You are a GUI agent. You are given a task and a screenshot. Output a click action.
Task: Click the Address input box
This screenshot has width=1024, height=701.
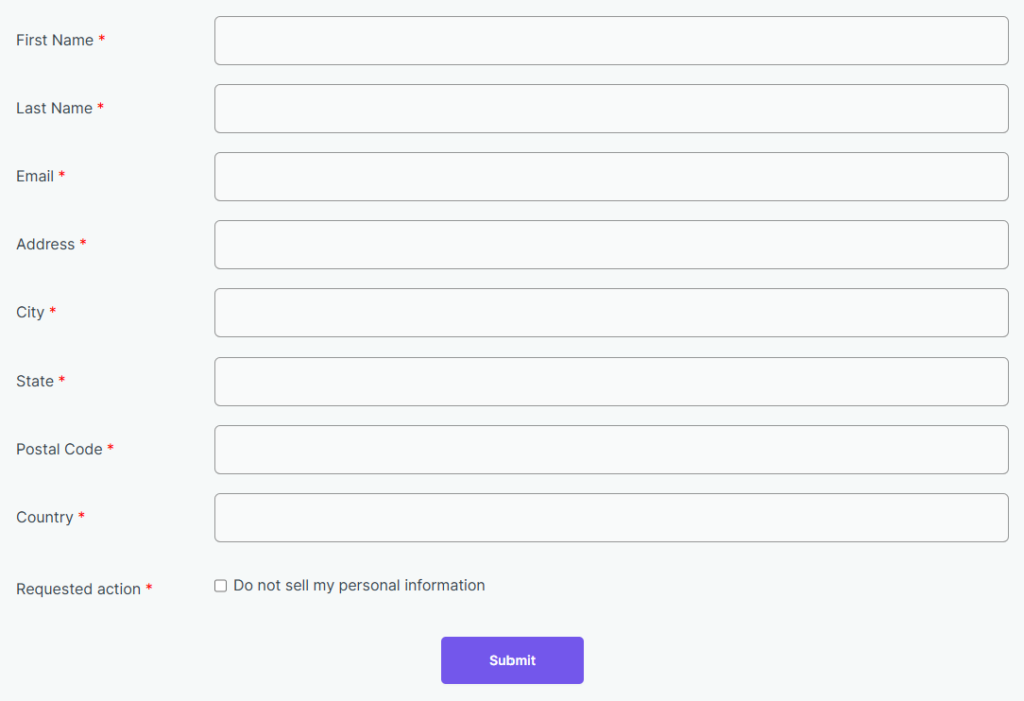(611, 244)
